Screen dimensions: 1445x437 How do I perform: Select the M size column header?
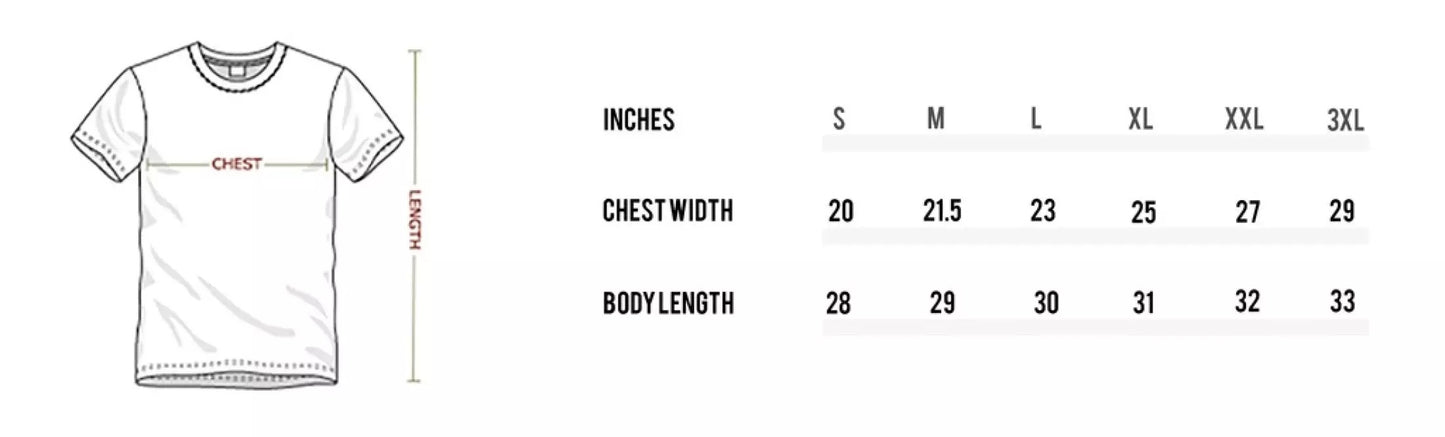(x=936, y=120)
